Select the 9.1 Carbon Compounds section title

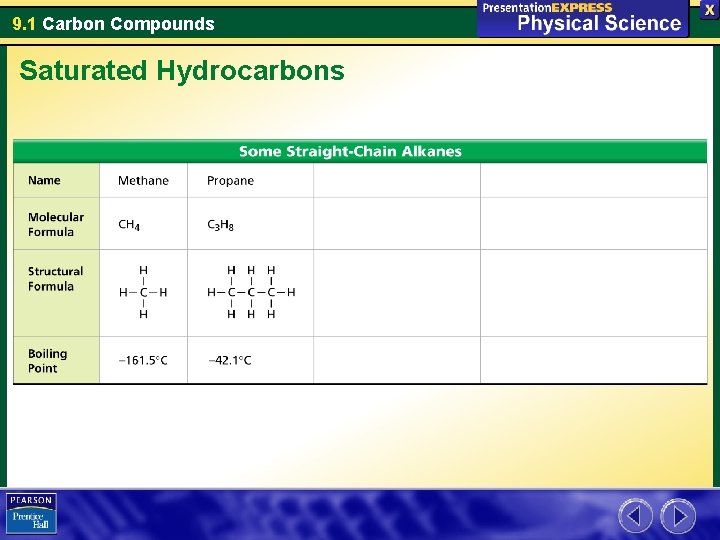(113, 23)
